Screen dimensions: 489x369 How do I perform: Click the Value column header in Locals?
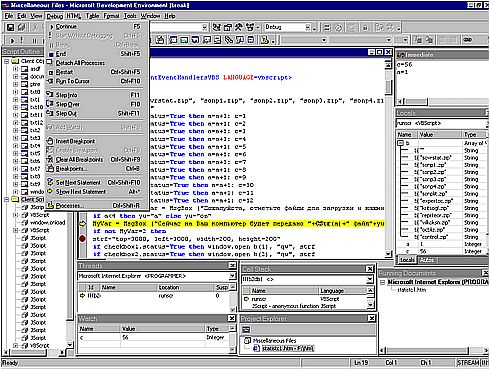coord(439,135)
